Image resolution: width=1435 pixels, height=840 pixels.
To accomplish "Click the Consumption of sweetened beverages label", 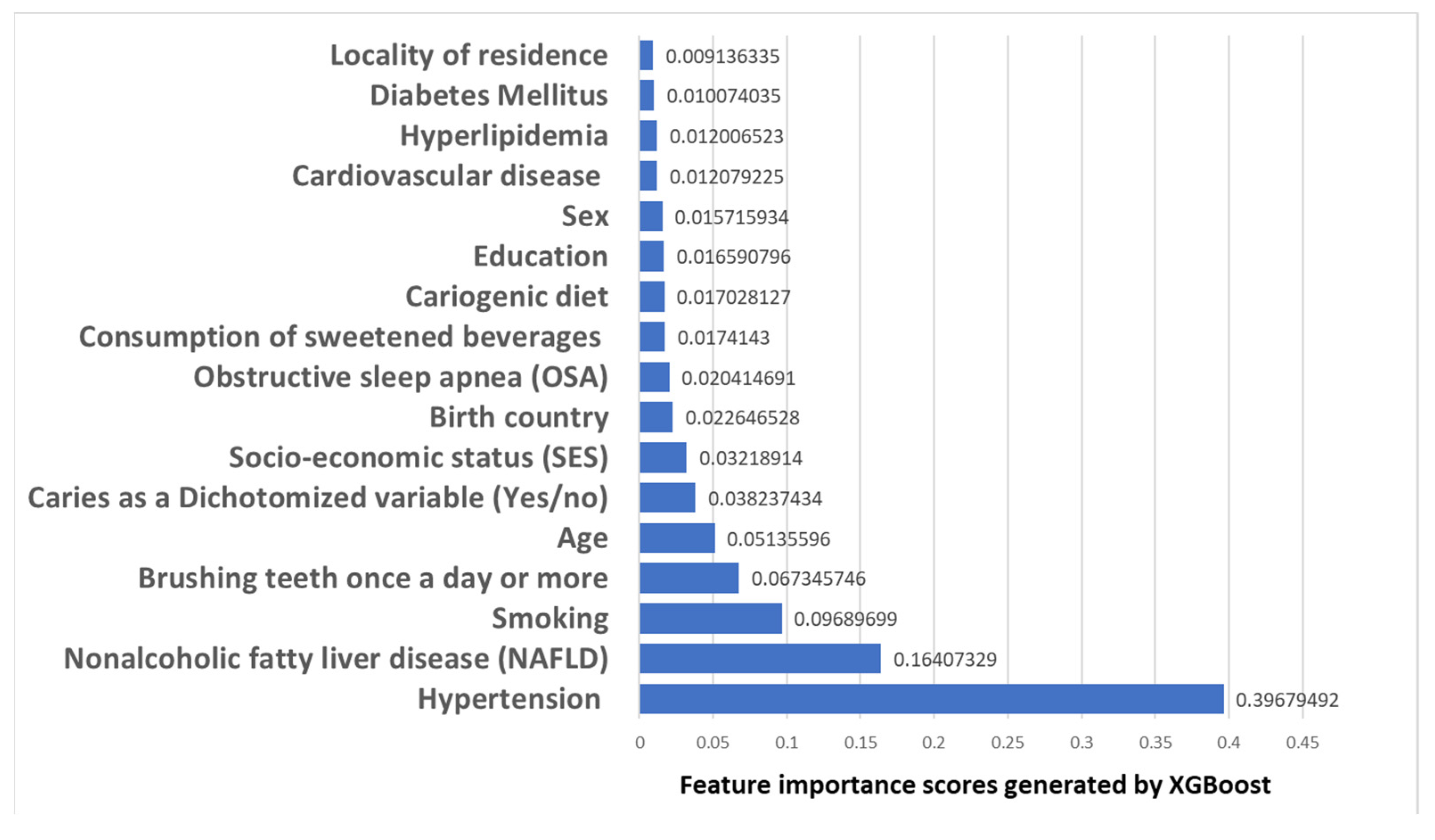I will [340, 336].
